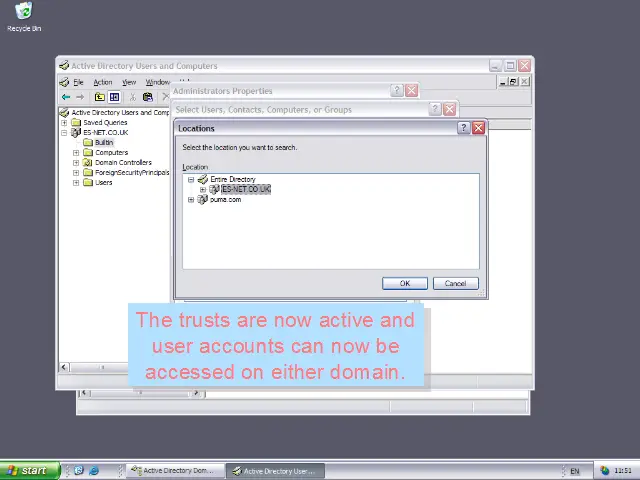Screen dimensions: 640x480
Task: Click the Users folder icon
Action: pyautogui.click(x=88, y=182)
